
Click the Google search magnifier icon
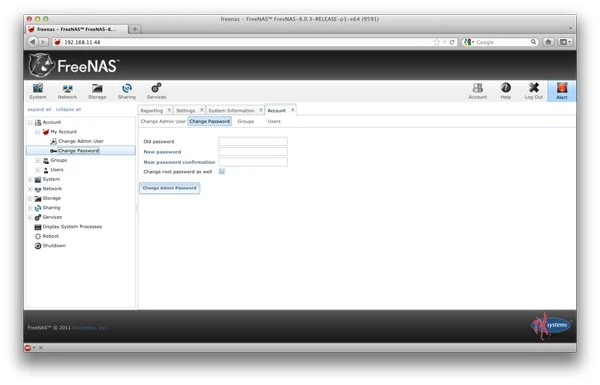click(533, 42)
